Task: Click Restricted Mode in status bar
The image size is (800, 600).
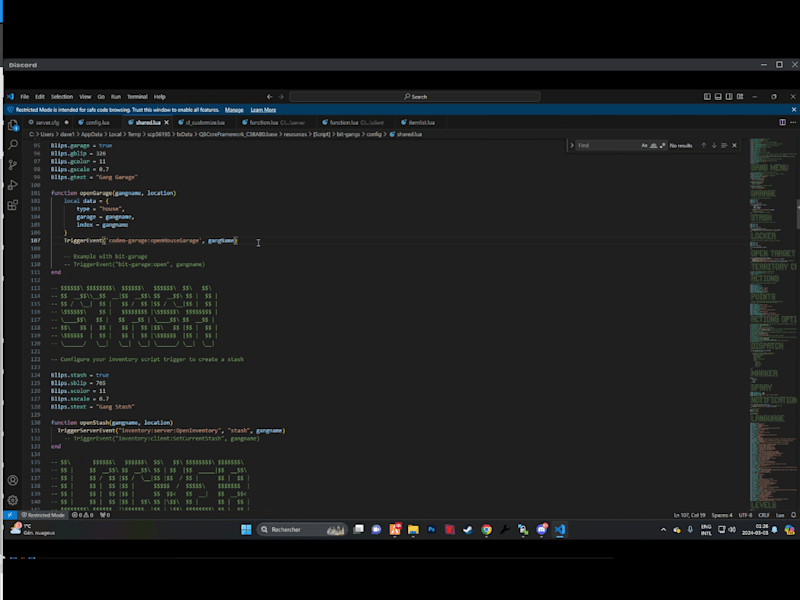Action: [43, 515]
